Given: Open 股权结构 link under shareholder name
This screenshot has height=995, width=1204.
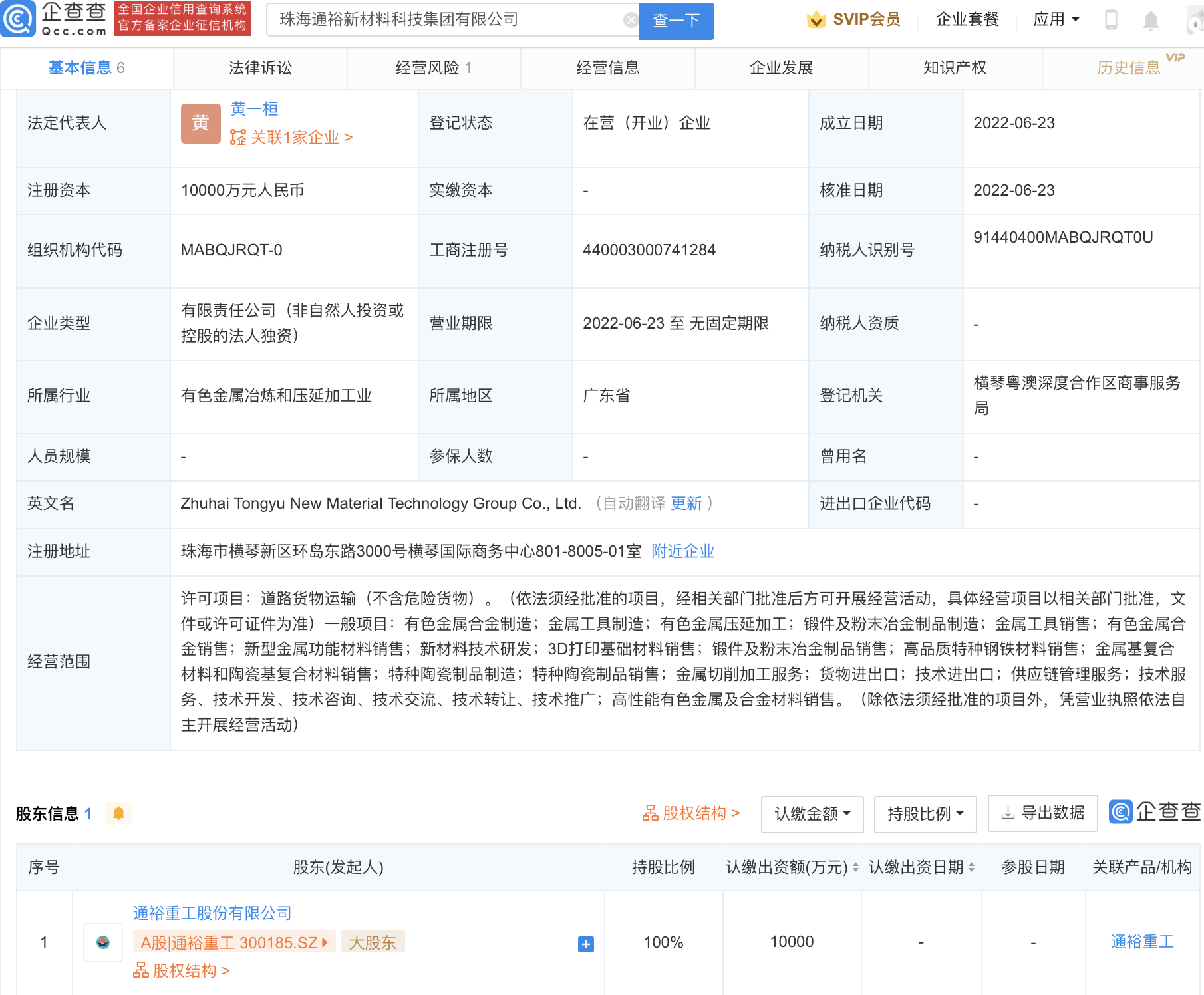Looking at the screenshot, I should tap(181, 971).
